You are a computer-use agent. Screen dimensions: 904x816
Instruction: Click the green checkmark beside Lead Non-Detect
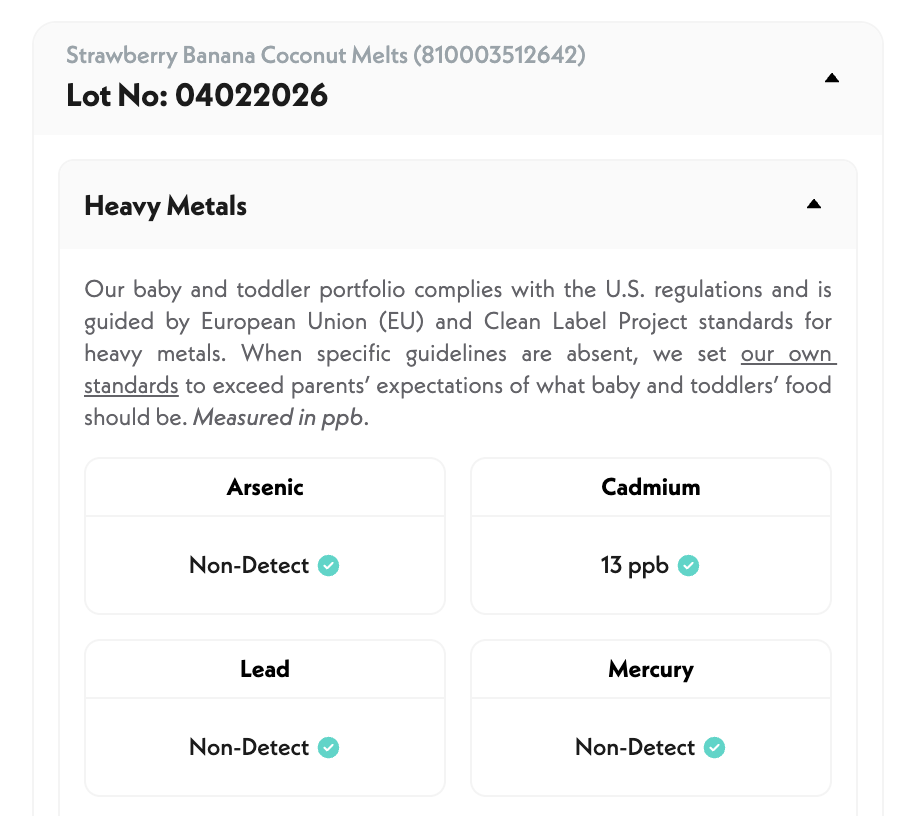click(329, 748)
